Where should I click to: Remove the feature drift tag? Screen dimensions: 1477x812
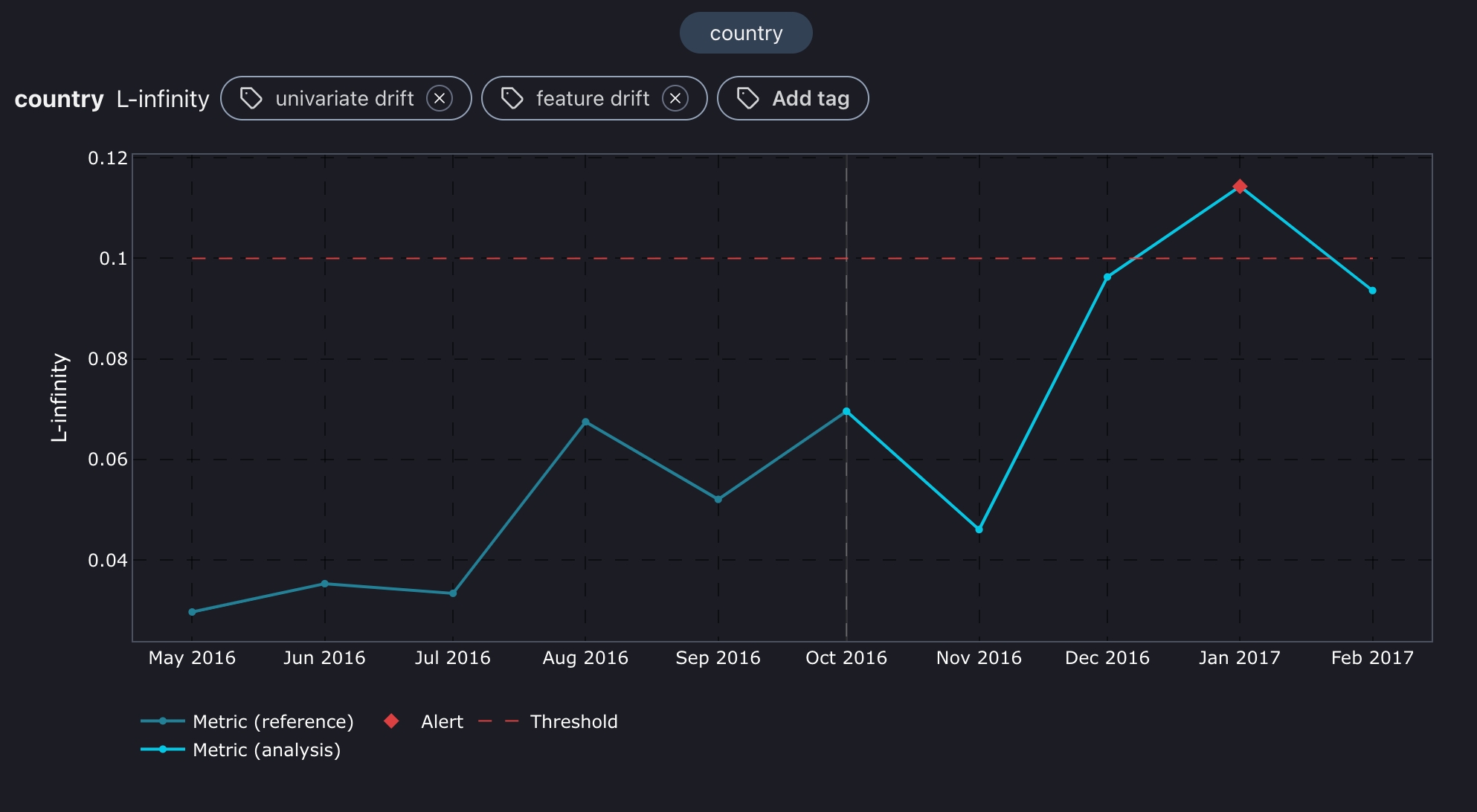pos(675,98)
